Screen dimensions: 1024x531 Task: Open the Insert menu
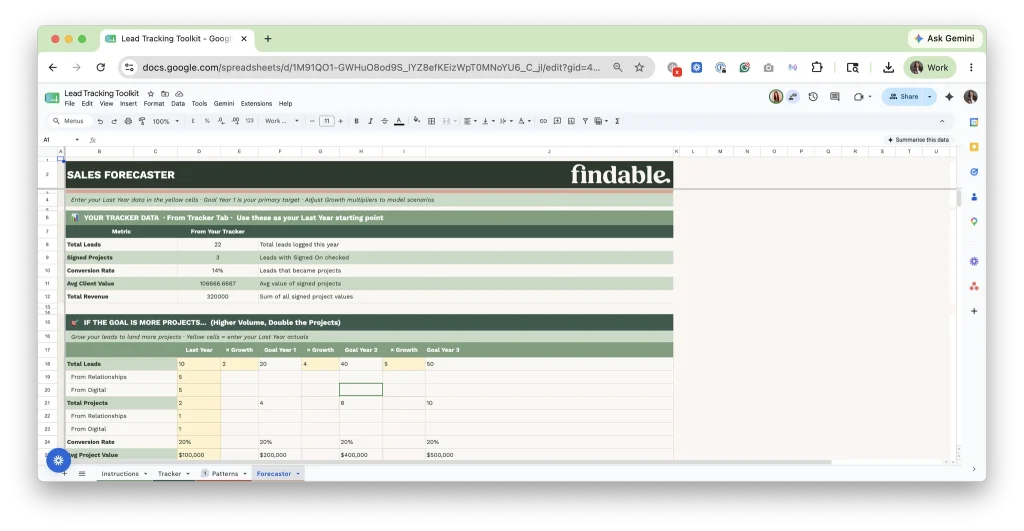(x=128, y=104)
